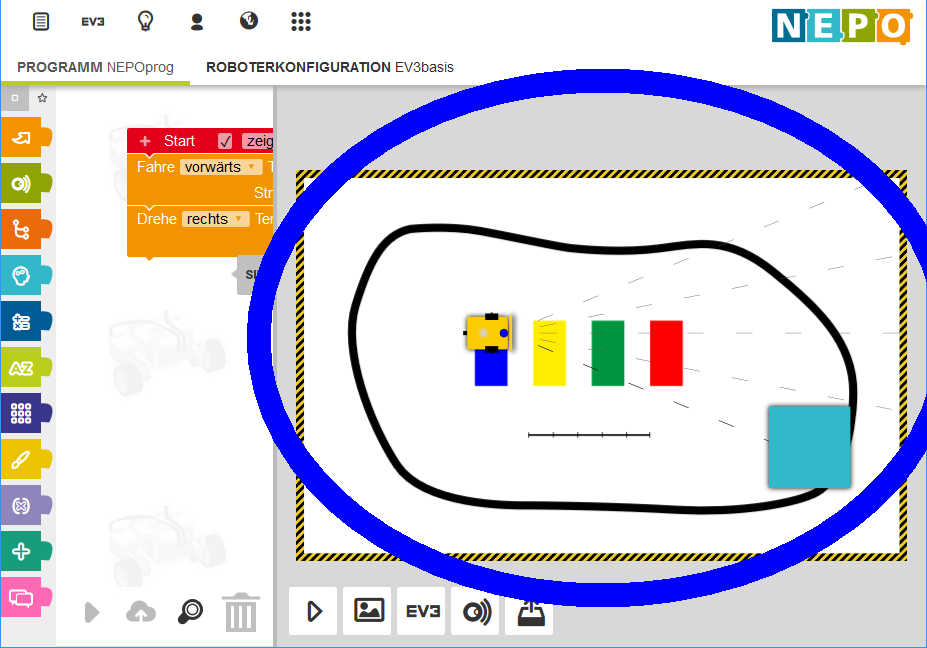This screenshot has width=927, height=648.
Task: Click plus on the Start block
Action: [145, 141]
